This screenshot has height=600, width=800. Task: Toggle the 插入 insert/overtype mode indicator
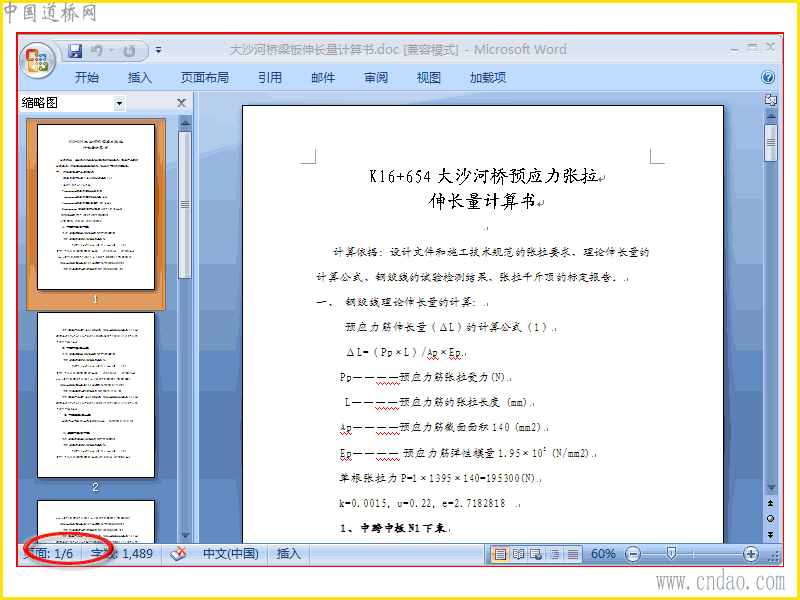click(288, 554)
